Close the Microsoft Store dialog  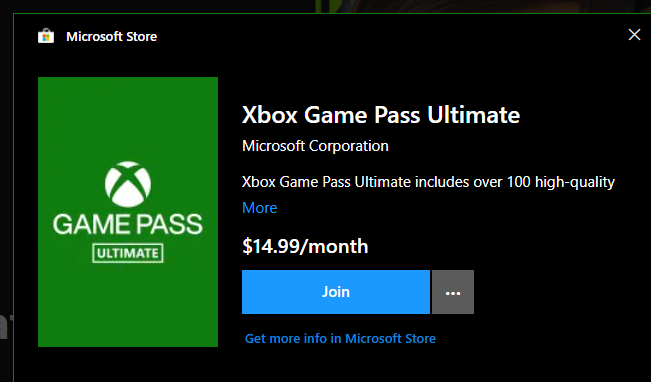click(634, 34)
